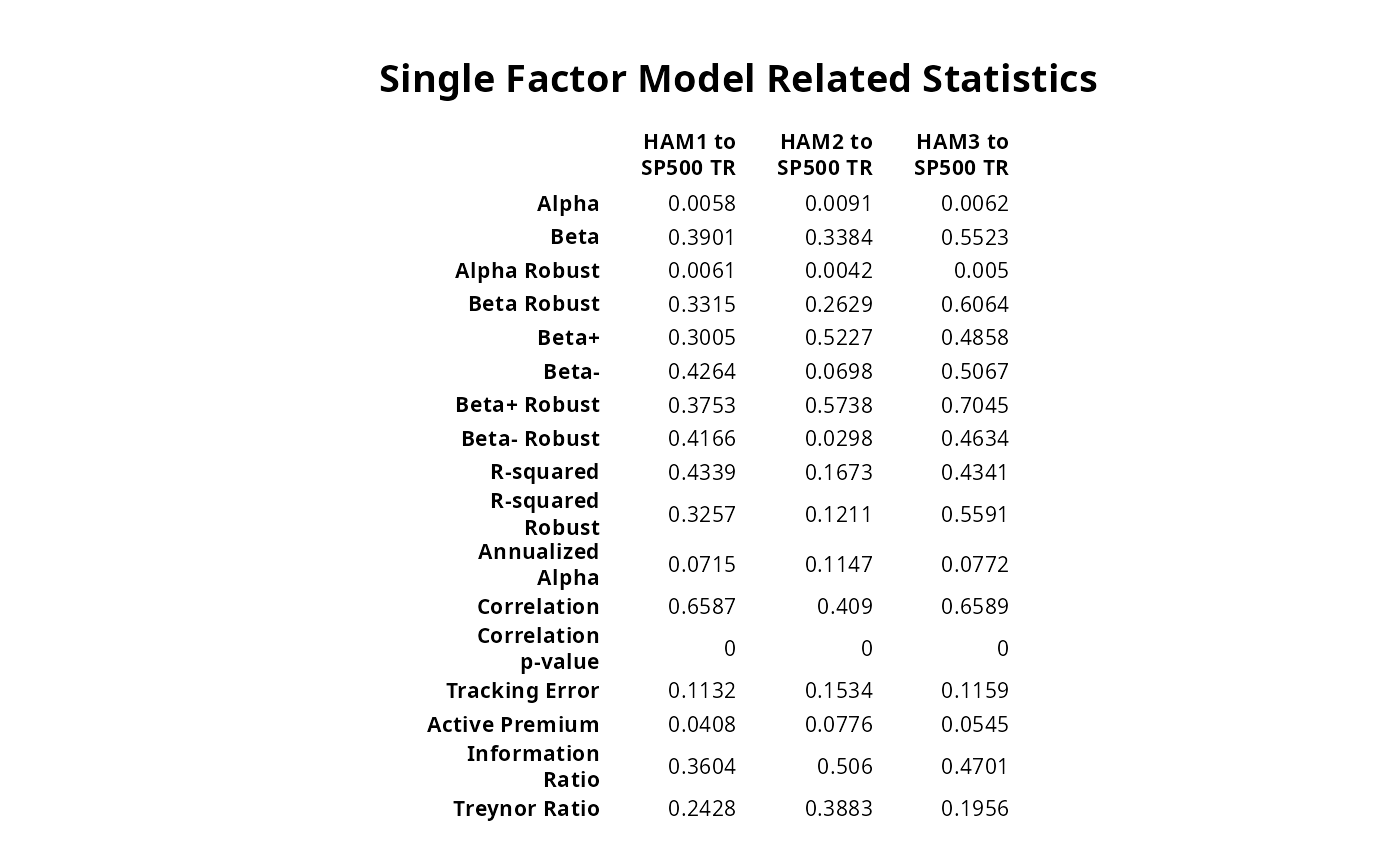Click the Annualized Alpha row label
The width and height of the screenshot is (1400, 866).
pos(539,565)
